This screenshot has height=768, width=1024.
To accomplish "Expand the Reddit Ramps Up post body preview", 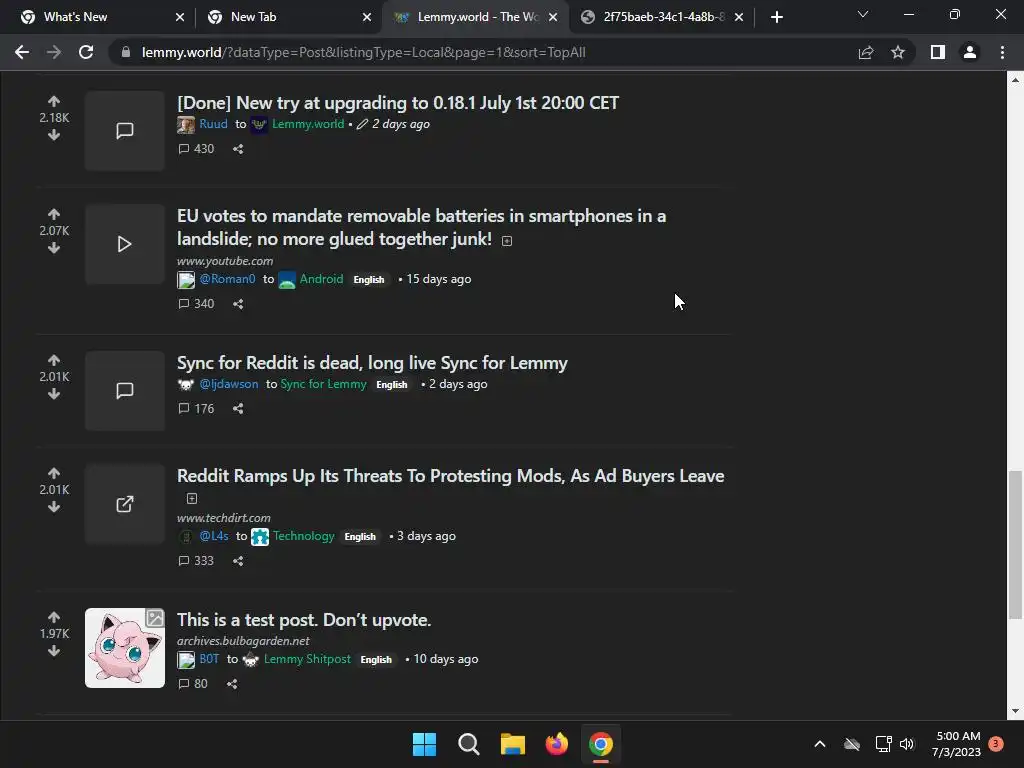I will pos(191,498).
